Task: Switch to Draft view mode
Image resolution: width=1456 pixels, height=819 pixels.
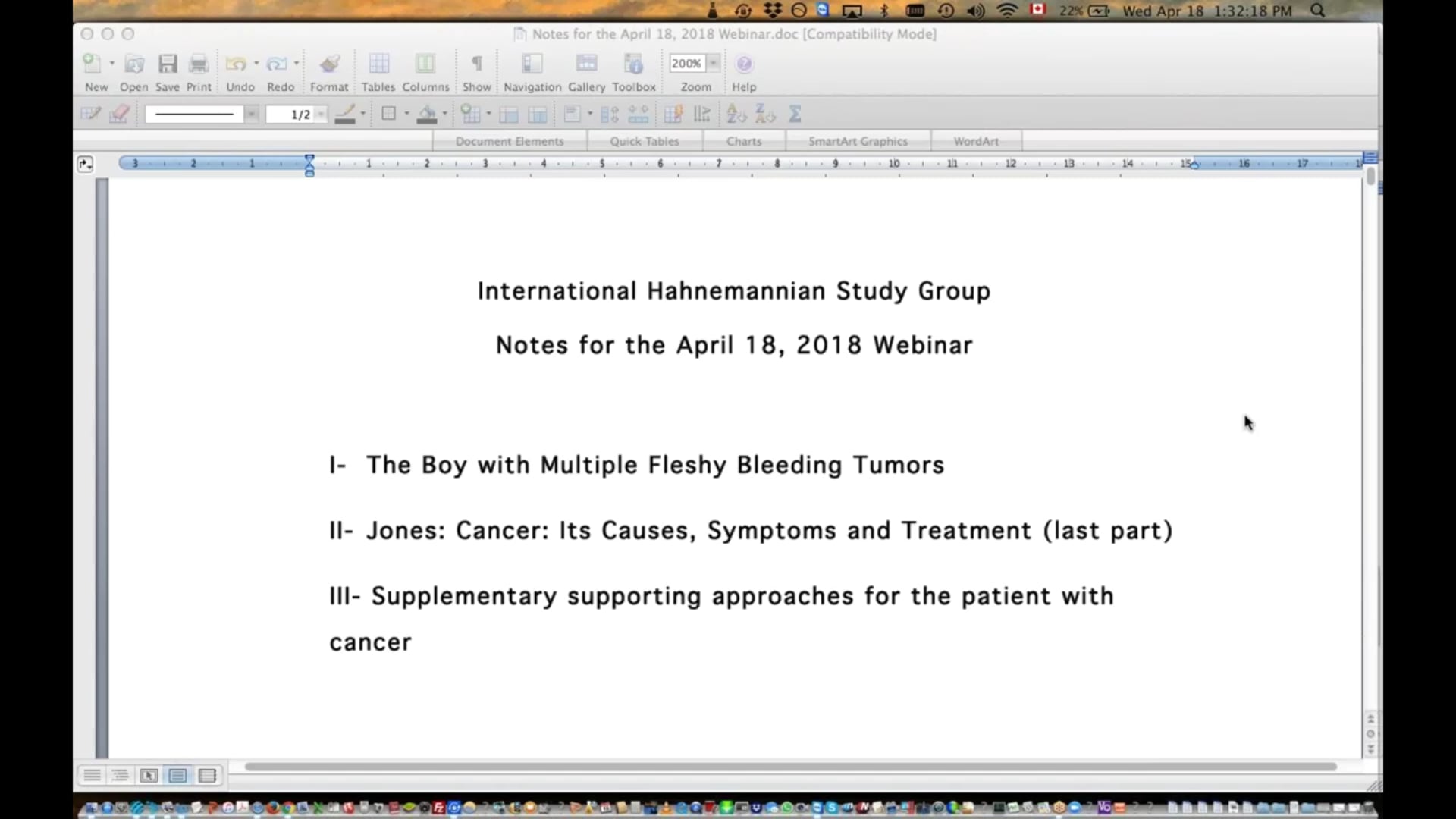Action: pyautogui.click(x=92, y=775)
